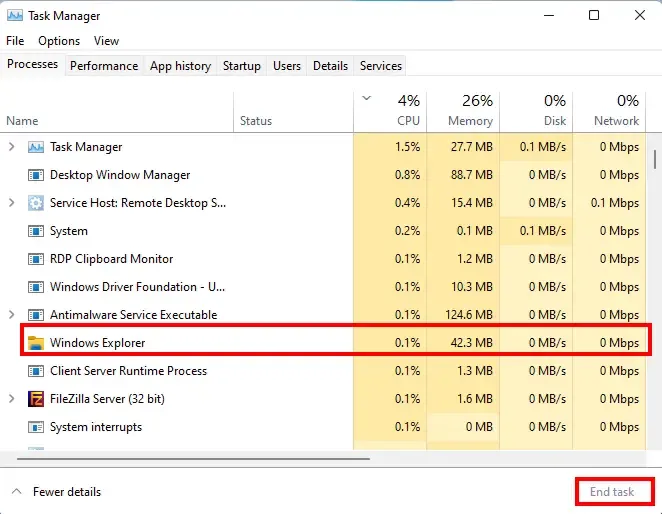Sort by the Disk column header
Image resolution: width=662 pixels, height=514 pixels.
tap(536, 112)
